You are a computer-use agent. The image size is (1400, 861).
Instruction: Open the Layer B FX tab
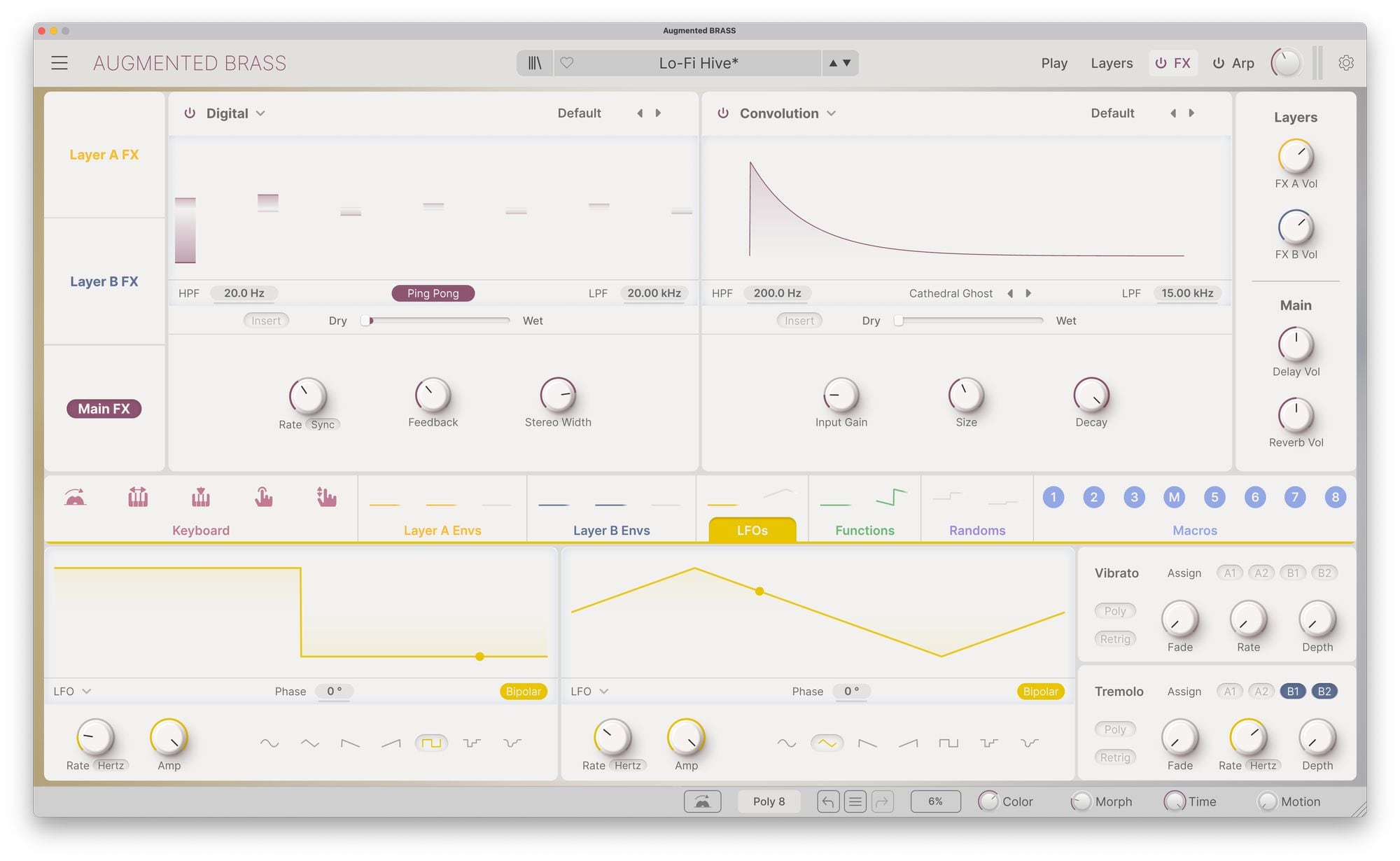tap(104, 281)
